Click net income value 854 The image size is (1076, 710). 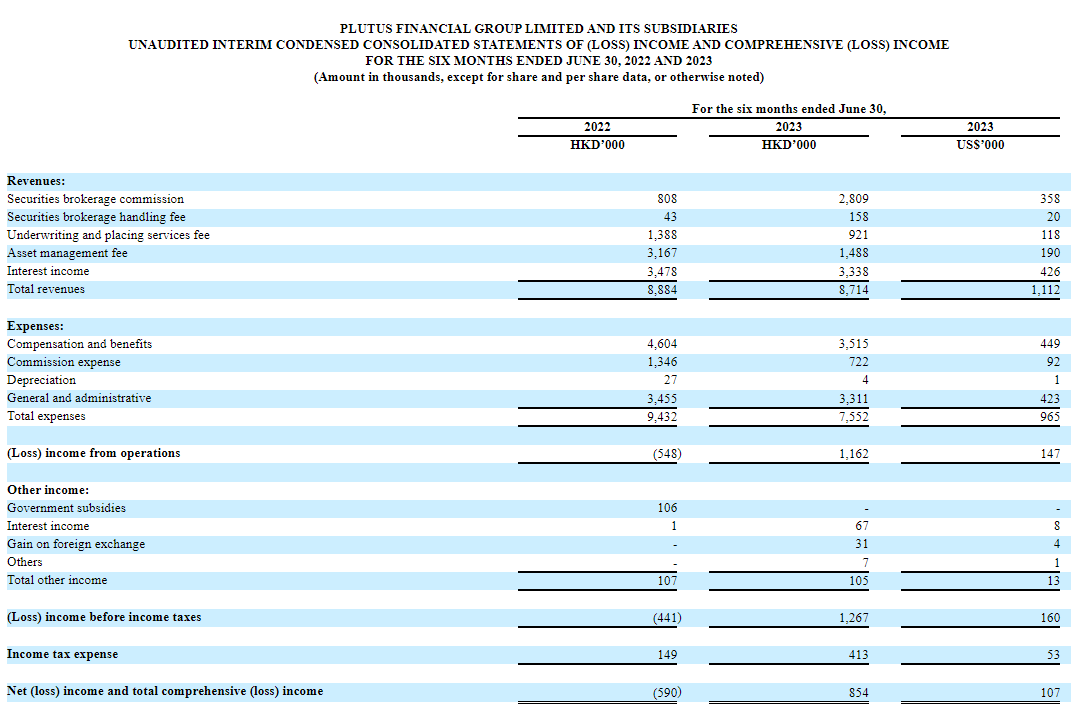pyautogui.click(x=858, y=691)
